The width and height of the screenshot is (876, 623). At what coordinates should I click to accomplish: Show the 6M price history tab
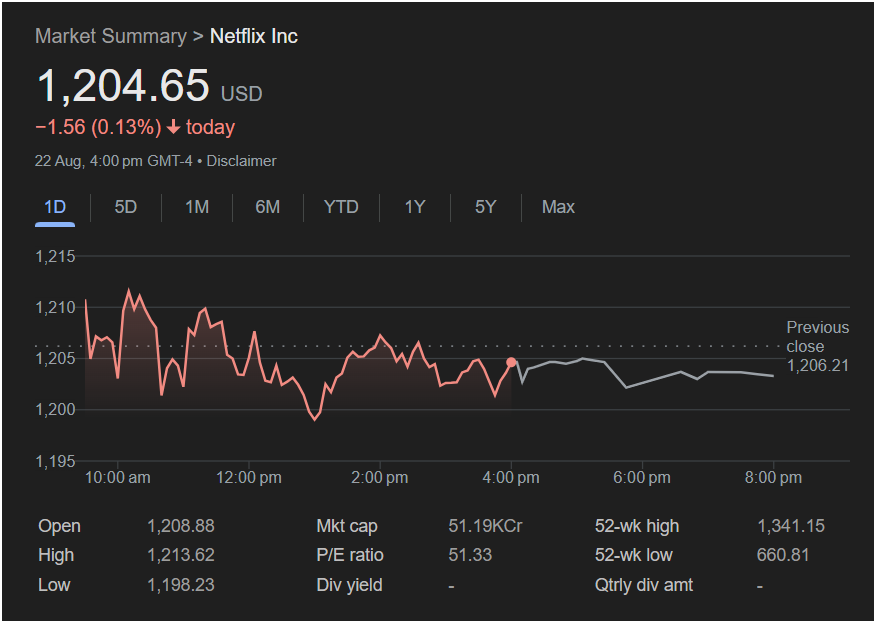coord(267,207)
